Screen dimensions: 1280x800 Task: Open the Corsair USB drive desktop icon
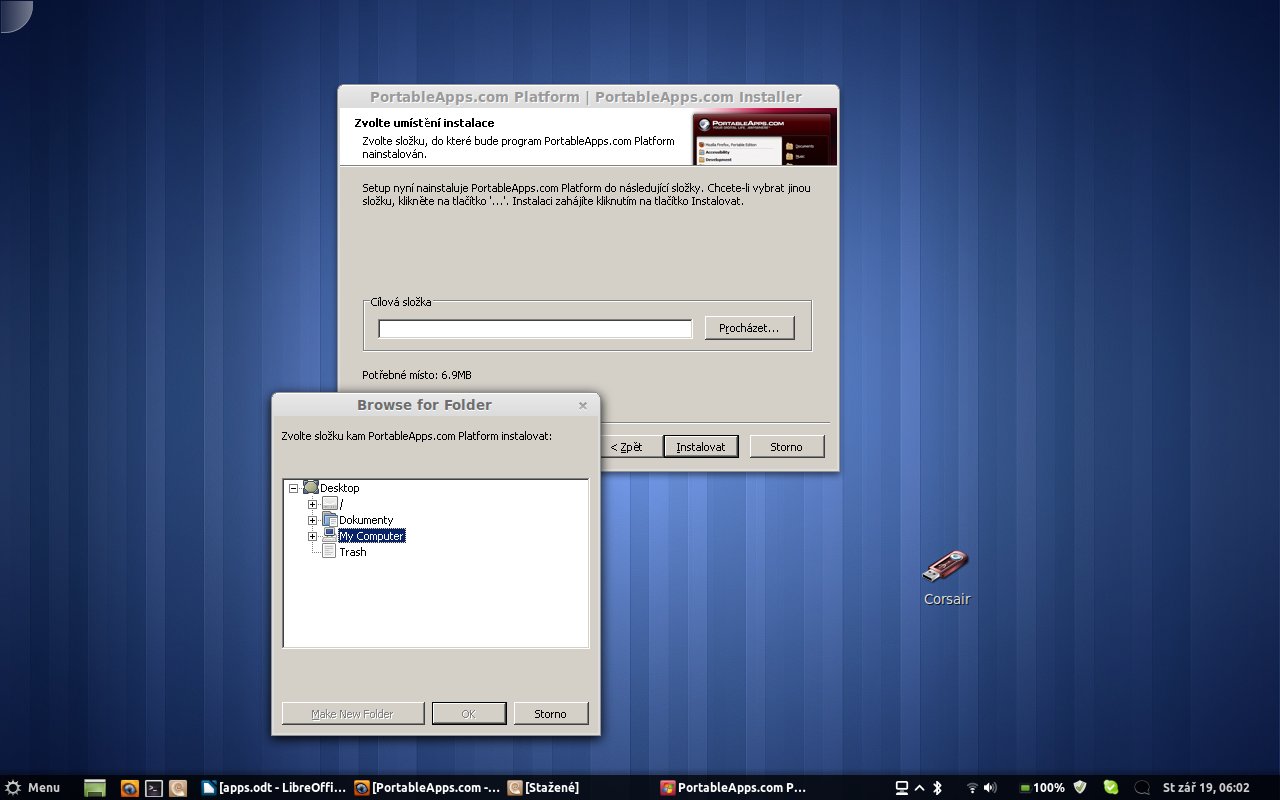click(945, 568)
